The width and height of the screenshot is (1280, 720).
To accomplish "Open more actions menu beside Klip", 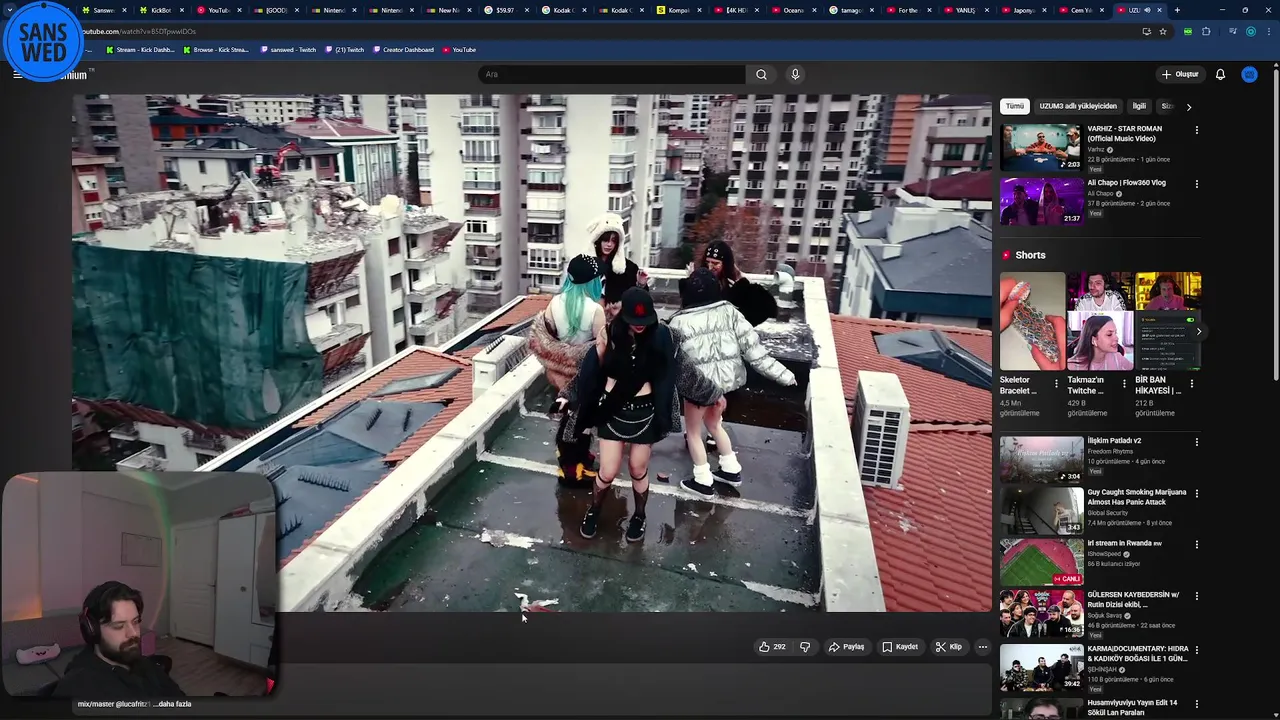I will point(982,647).
